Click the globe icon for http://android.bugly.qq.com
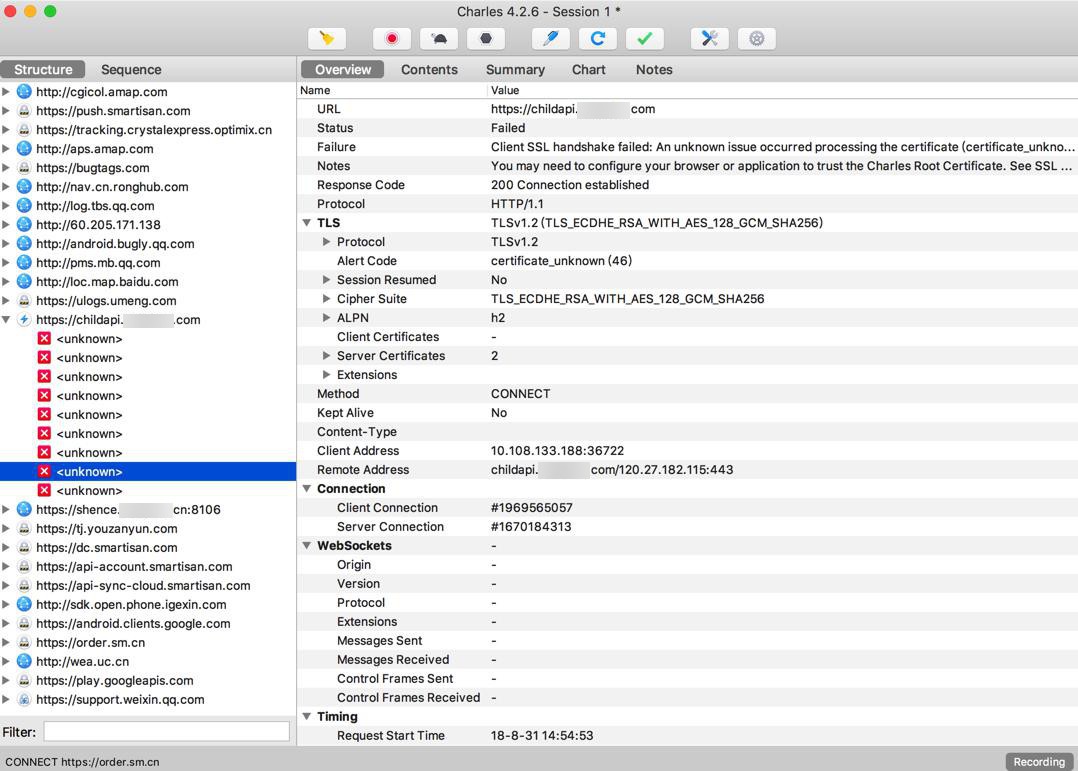 click(24, 243)
